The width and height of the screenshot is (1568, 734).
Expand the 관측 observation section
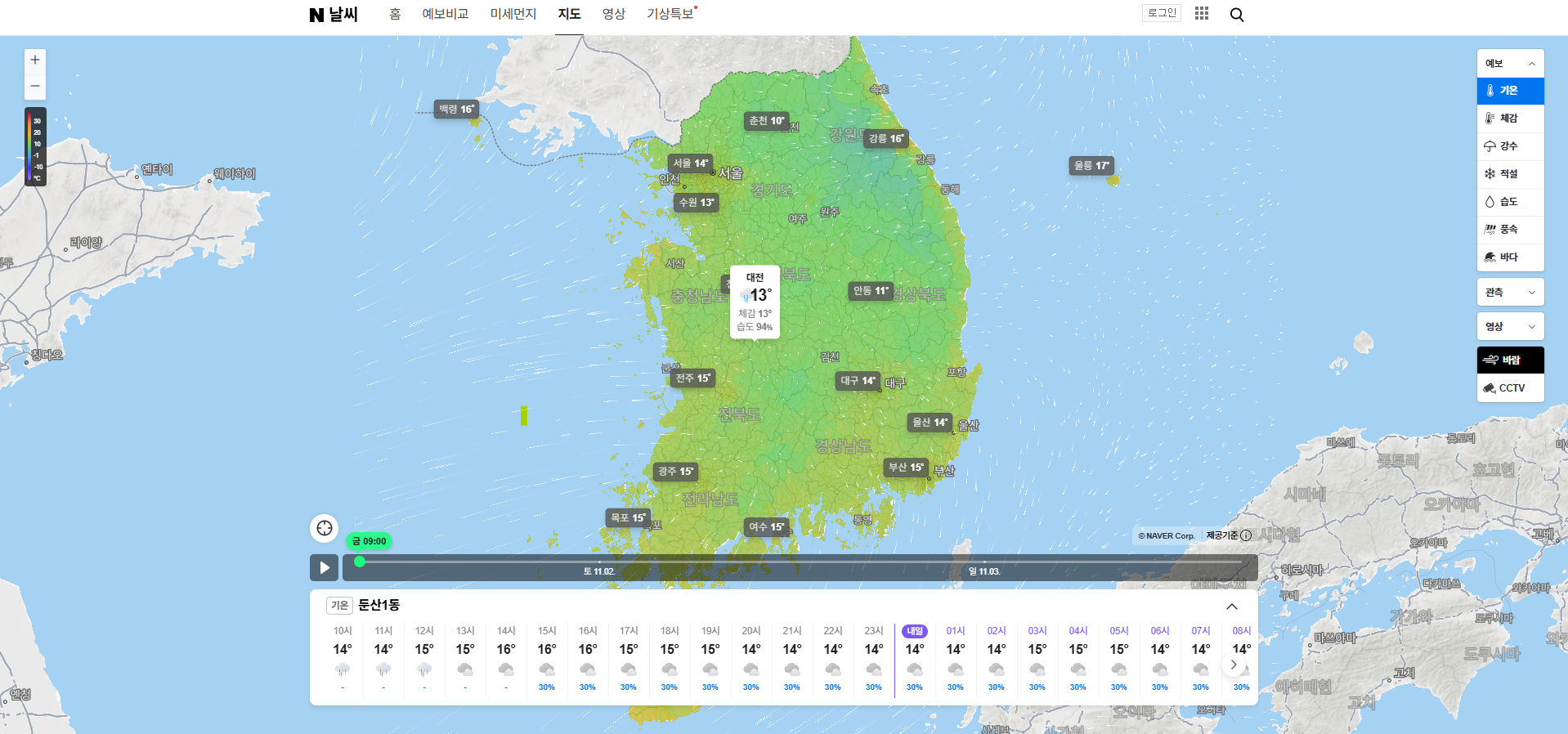click(x=1510, y=293)
